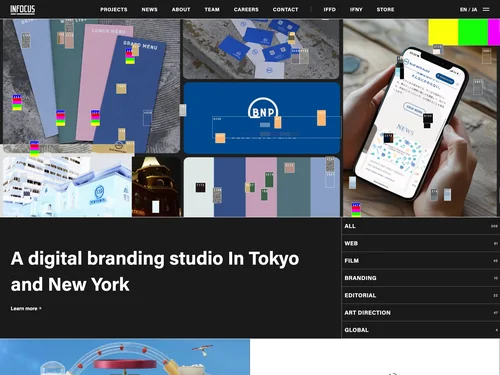Open the blue business cards photo

[x=261, y=49]
